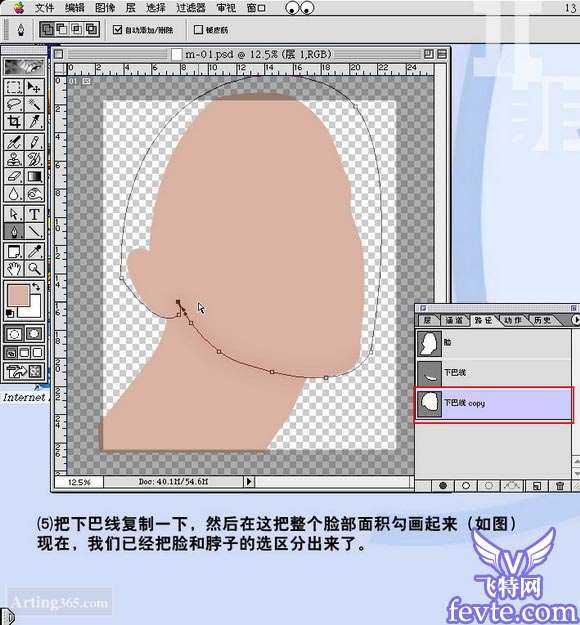Image resolution: width=580 pixels, height=625 pixels.
Task: Swap foreground and background colors arrow
Action: pyautogui.click(x=36, y=287)
